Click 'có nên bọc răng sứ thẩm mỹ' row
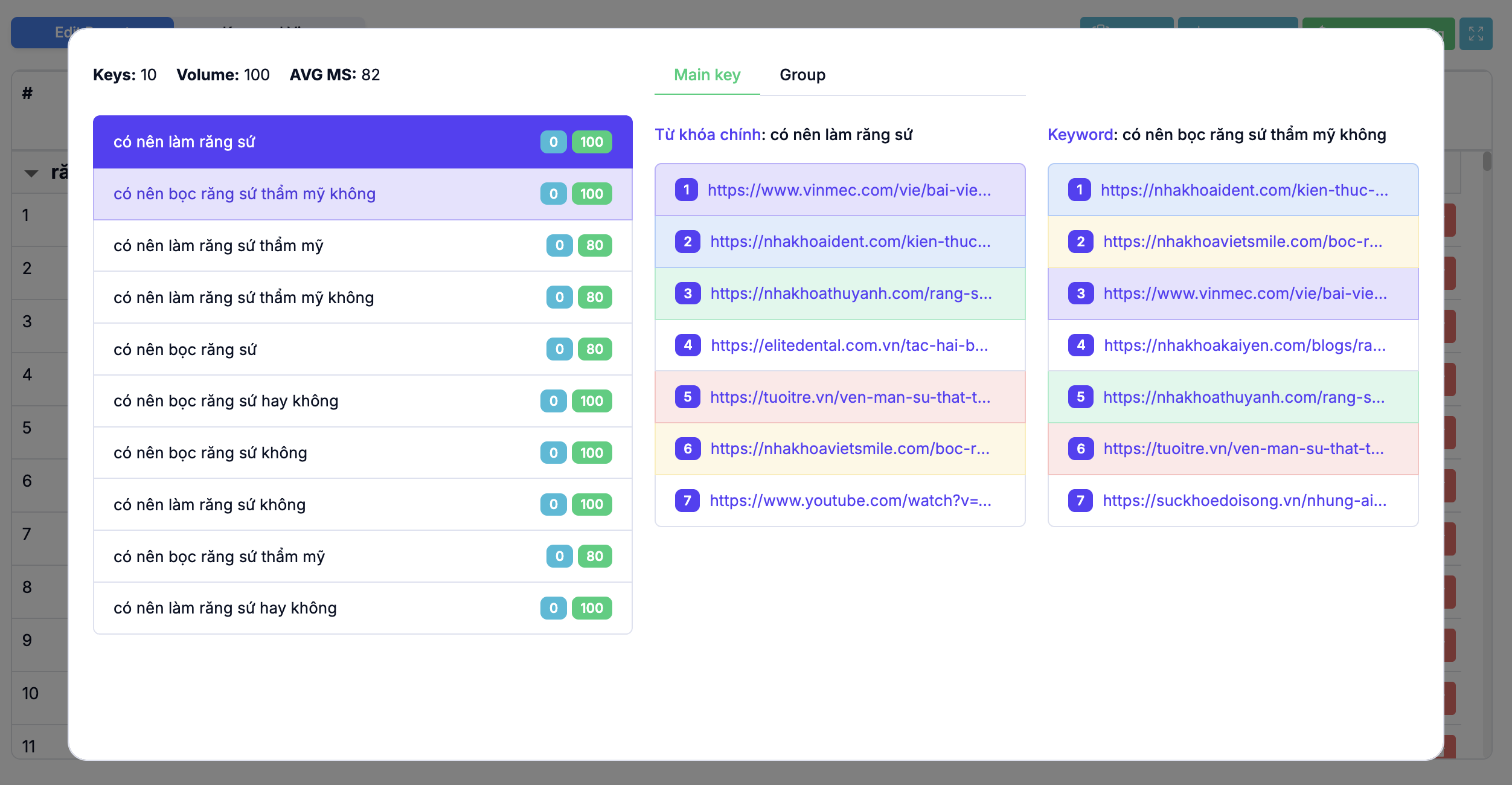Viewport: 1512px width, 785px height. [362, 556]
